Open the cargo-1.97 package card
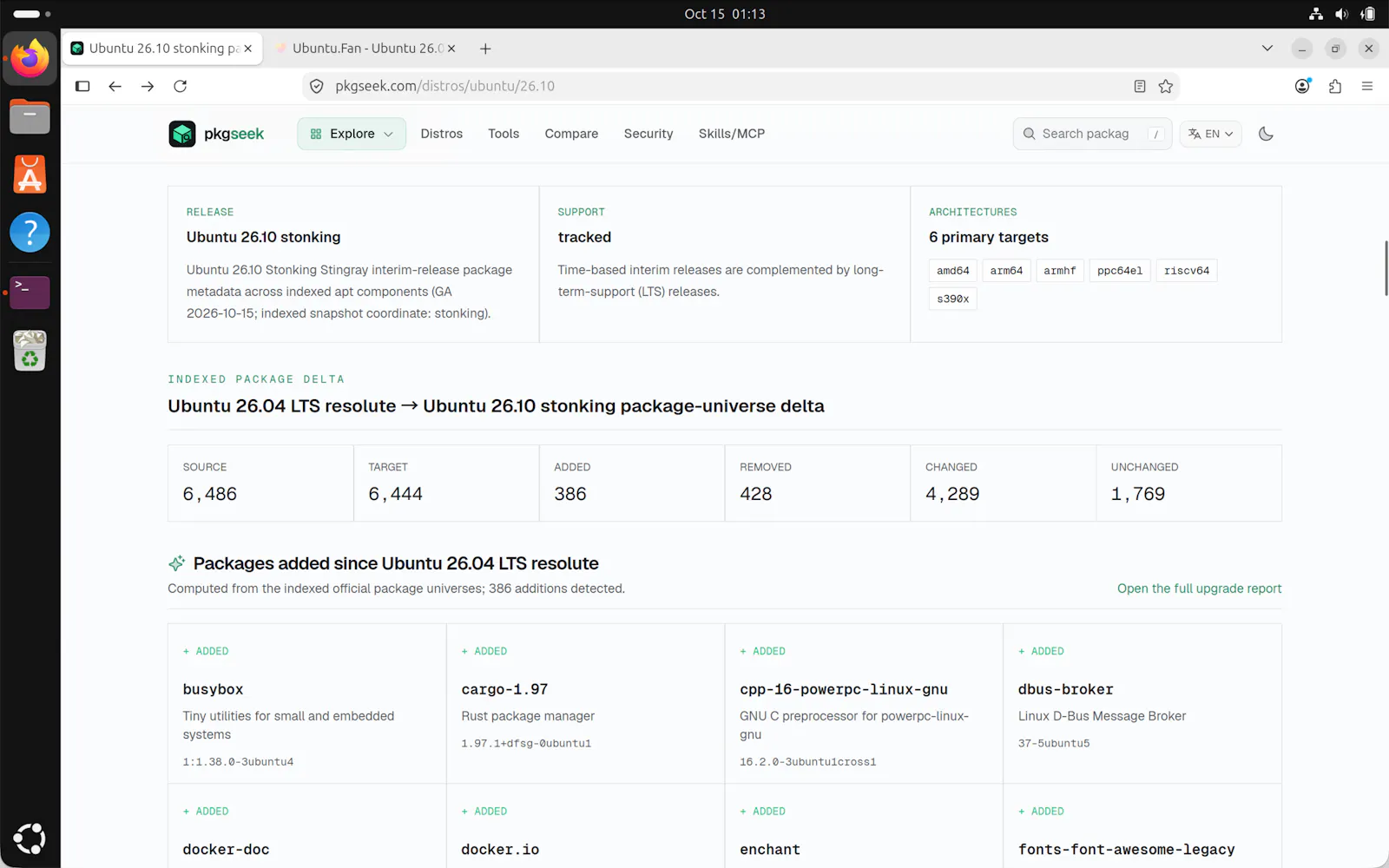This screenshot has height=868, width=1389. (x=586, y=704)
